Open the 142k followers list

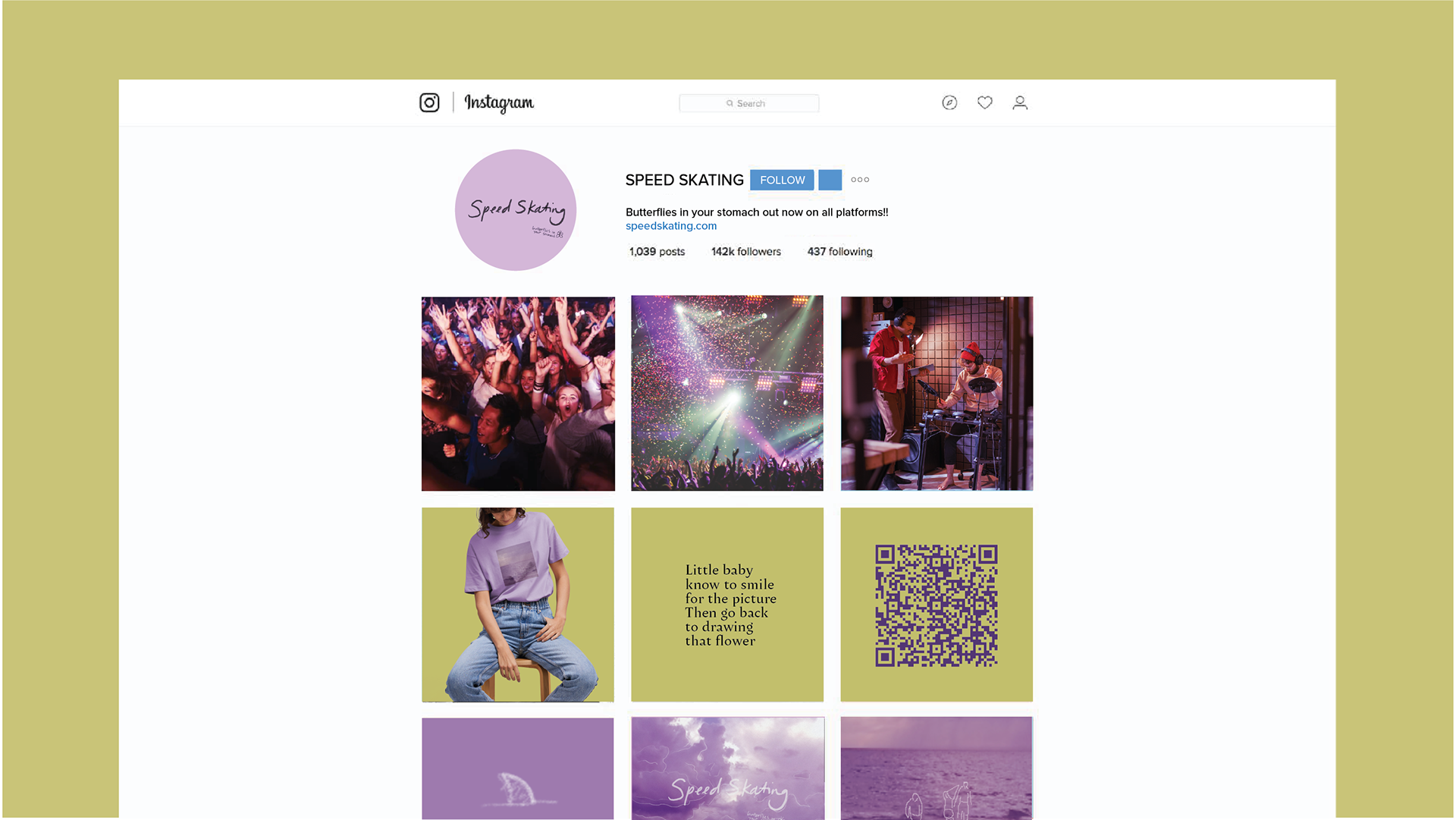746,252
